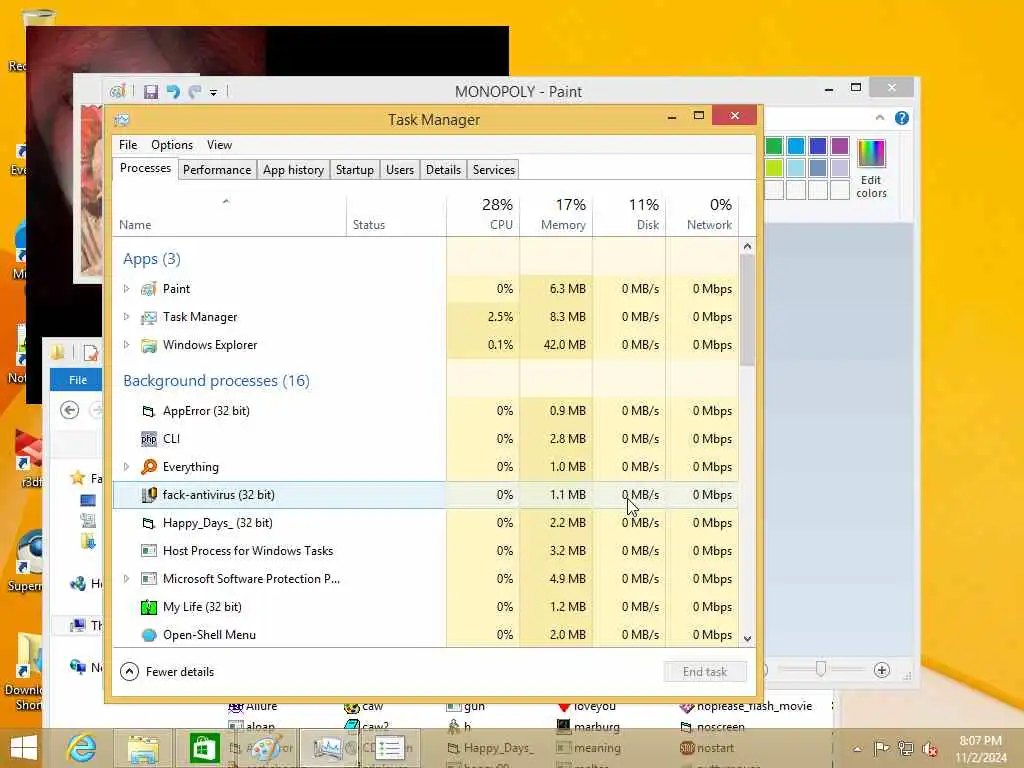This screenshot has width=1024, height=768.
Task: Expand Microsoft Software Protection process row
Action: [127, 579]
